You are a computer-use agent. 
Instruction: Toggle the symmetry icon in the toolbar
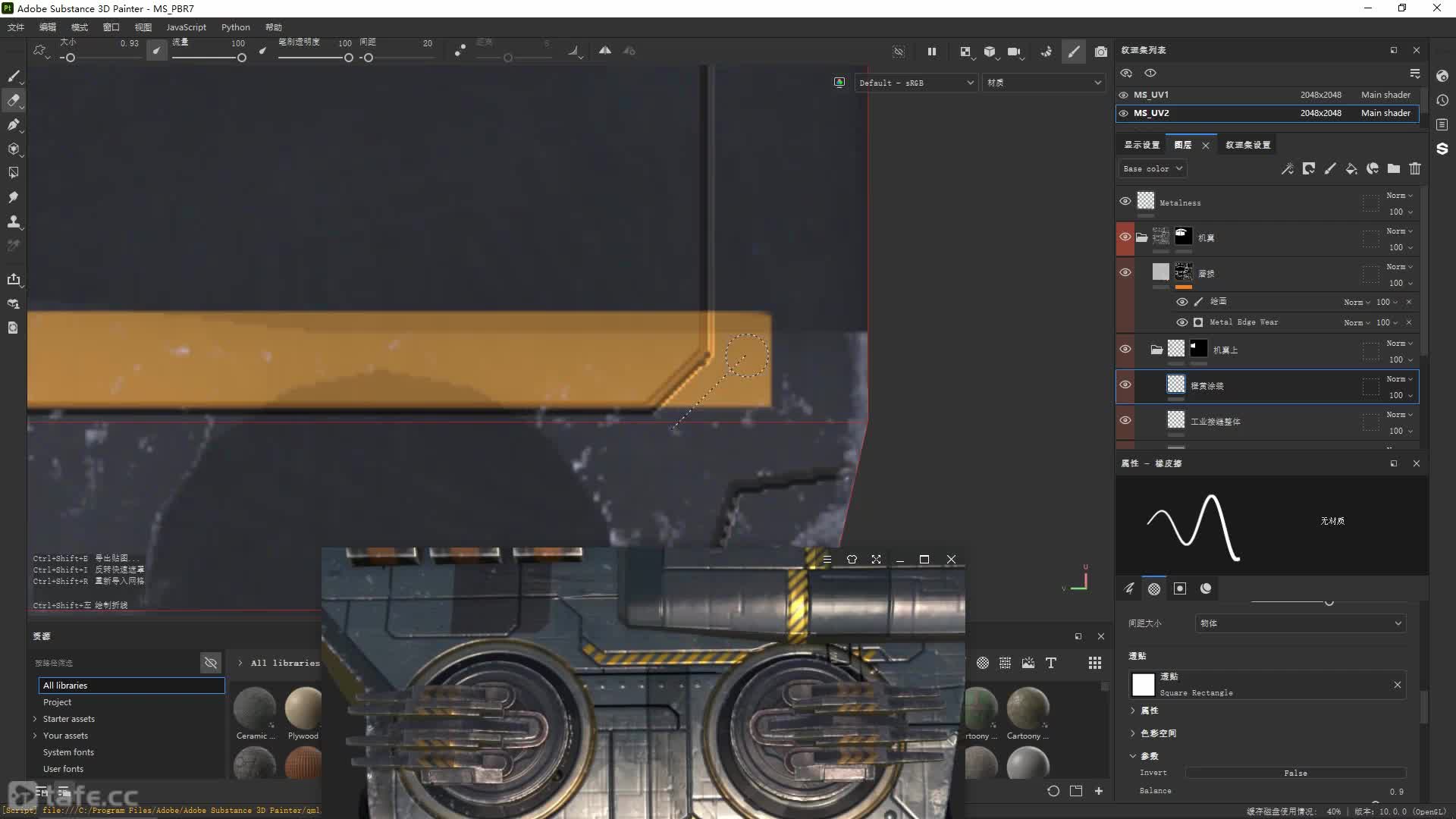pos(605,51)
